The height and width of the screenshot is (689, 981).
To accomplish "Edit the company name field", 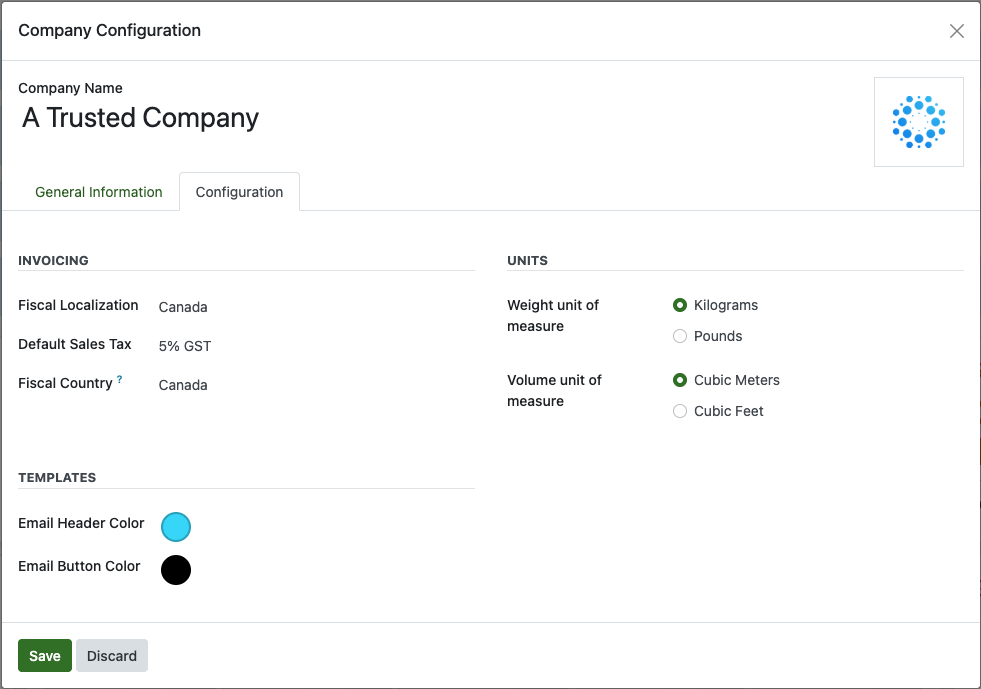I will 140,118.
